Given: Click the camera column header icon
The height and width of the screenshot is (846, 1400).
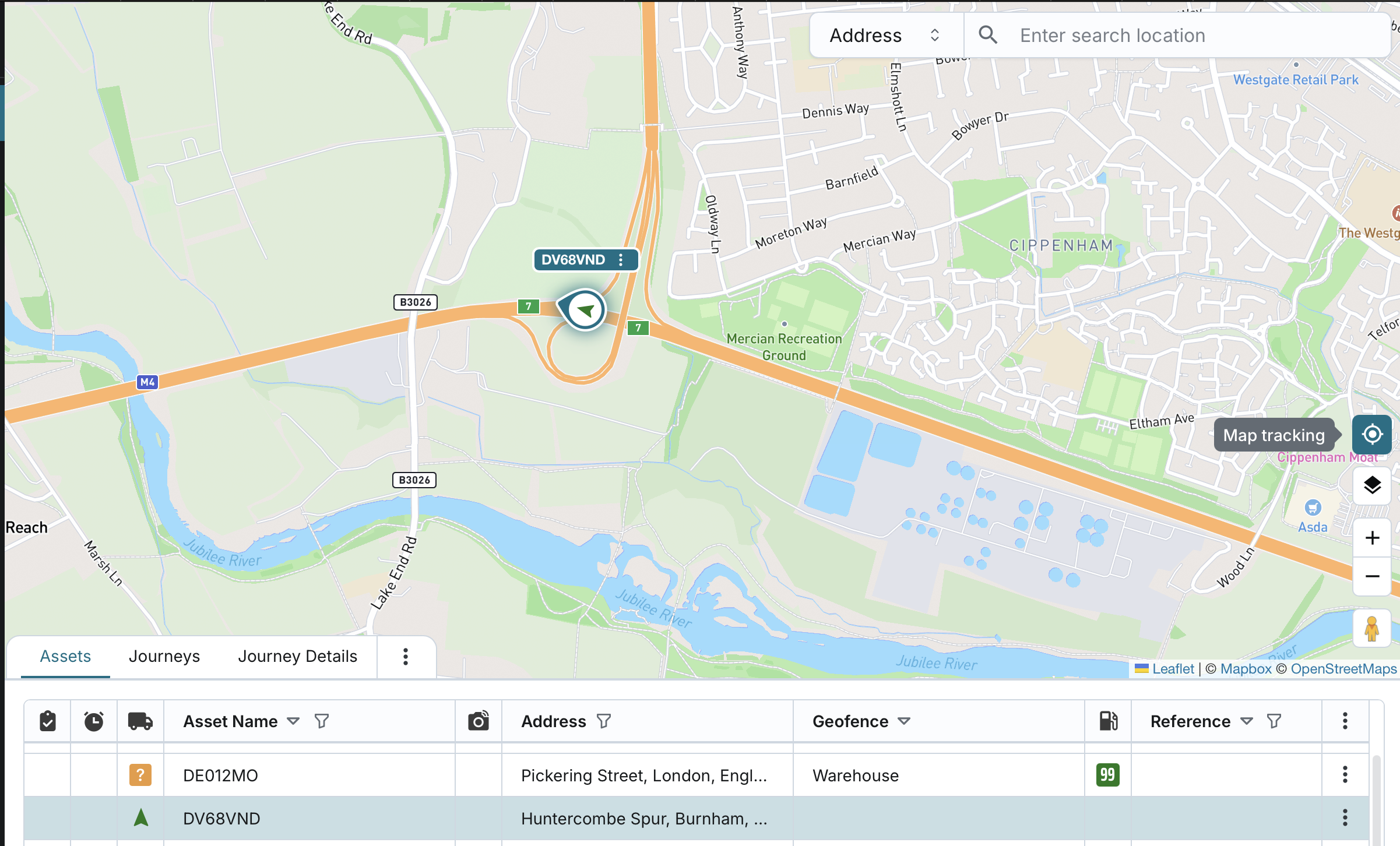Looking at the screenshot, I should click(x=479, y=721).
